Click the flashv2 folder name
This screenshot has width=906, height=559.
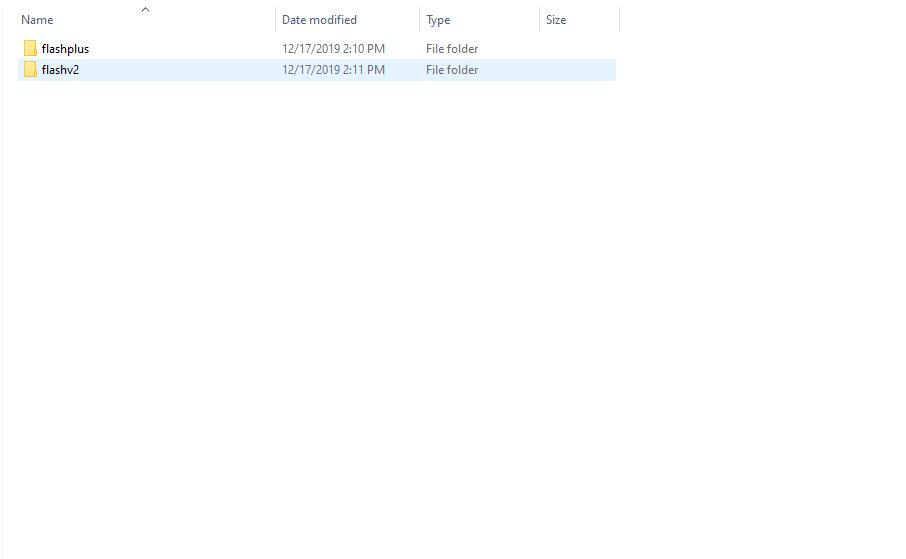pos(60,70)
